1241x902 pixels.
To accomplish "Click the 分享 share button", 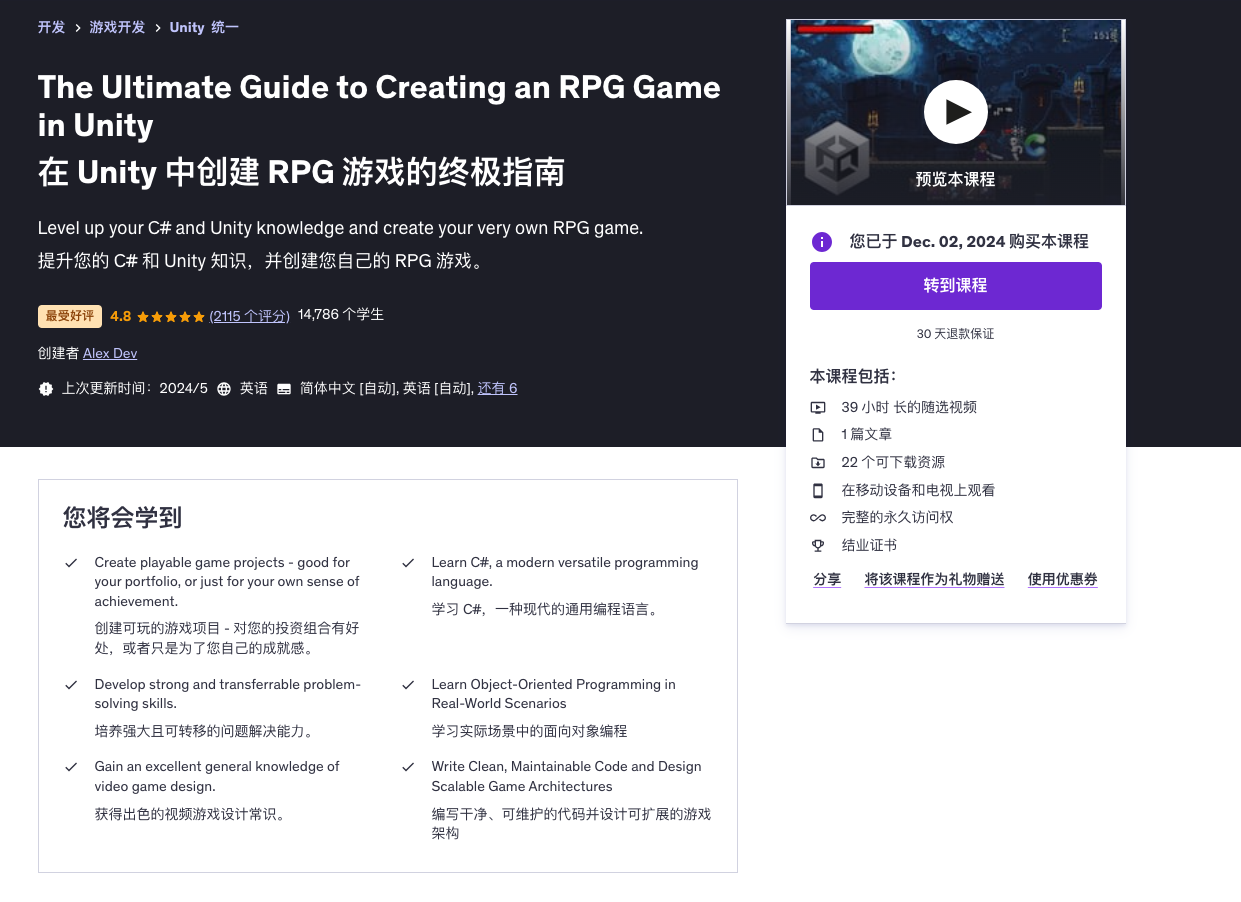I will click(x=827, y=579).
